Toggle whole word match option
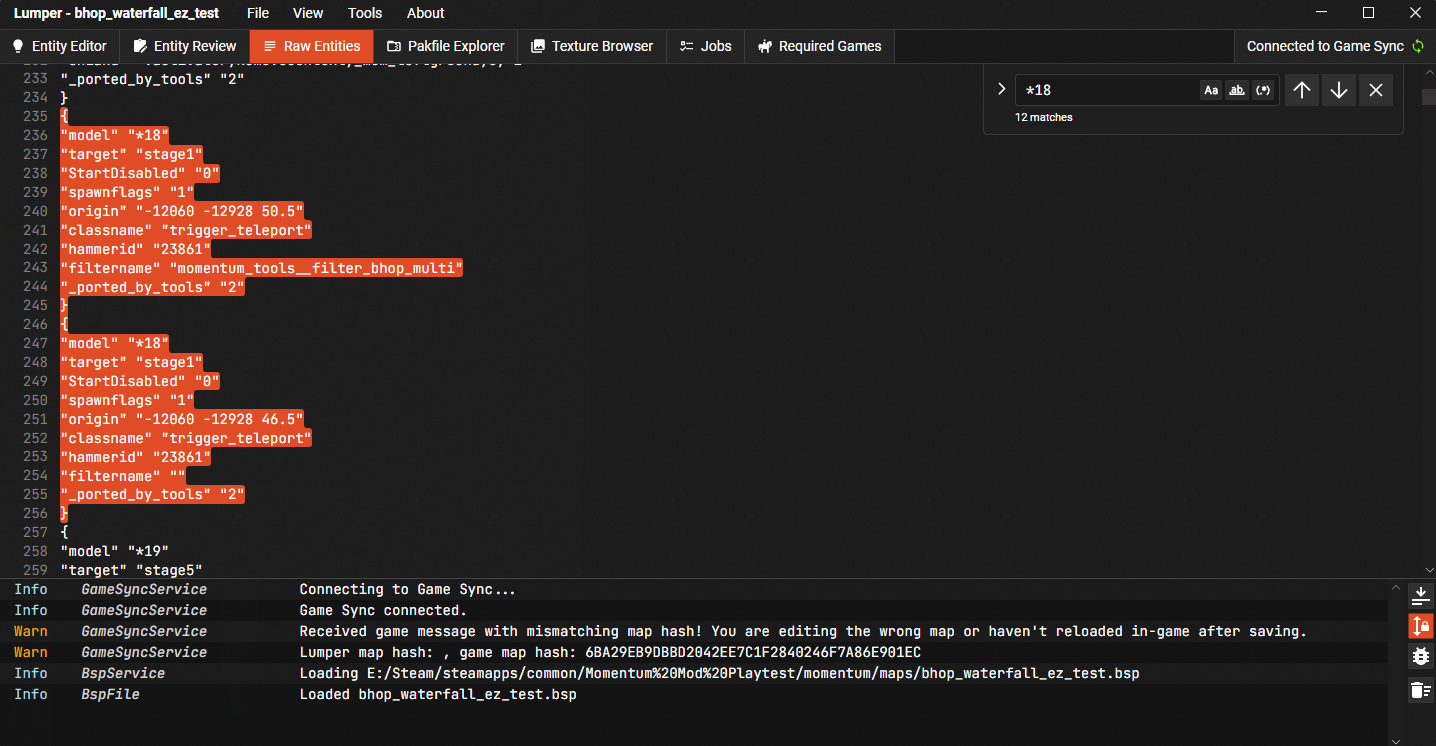Screen dimensions: 1436x746 [1237, 90]
